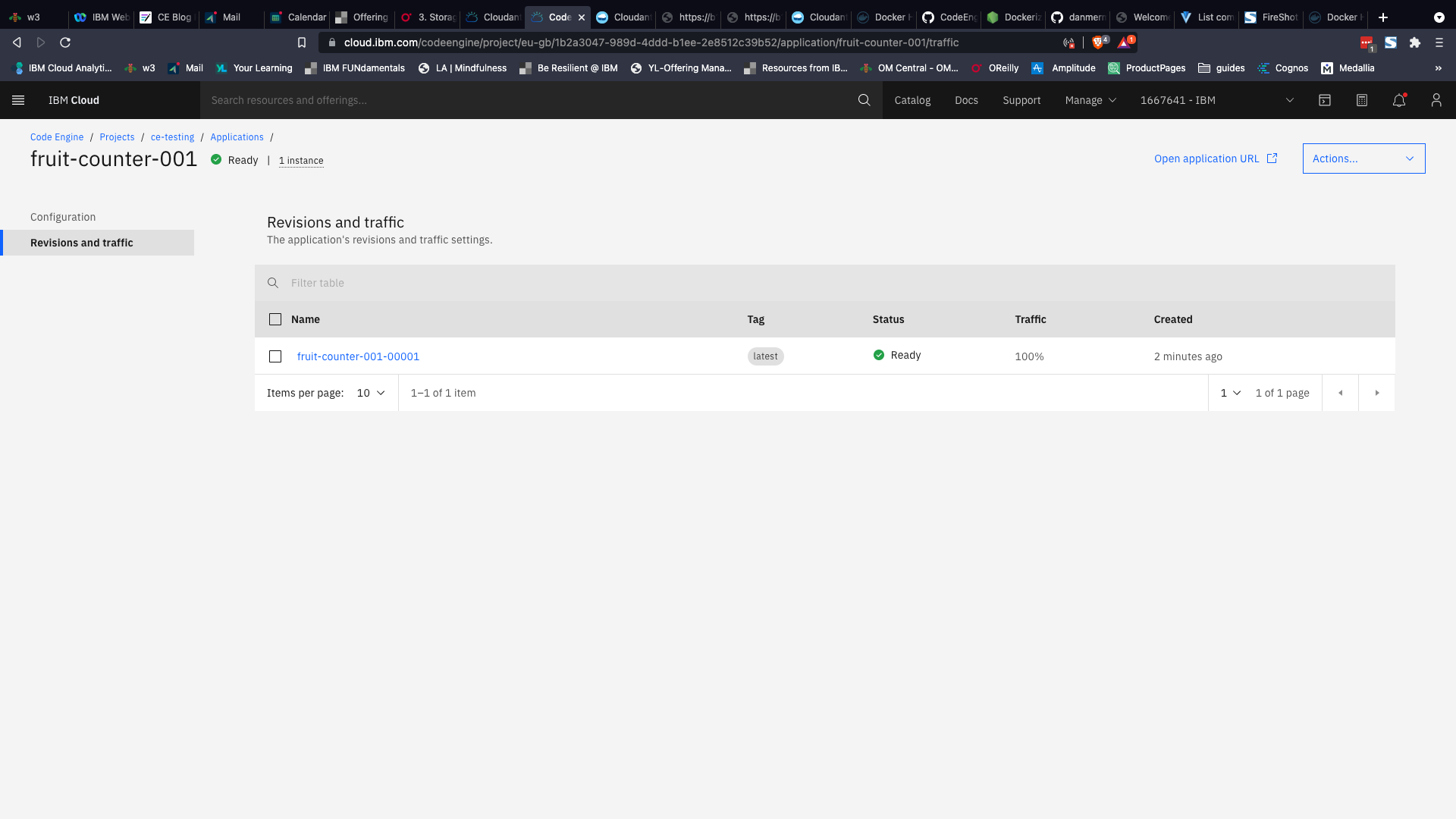Click the blue S extension icon

coord(1391,42)
